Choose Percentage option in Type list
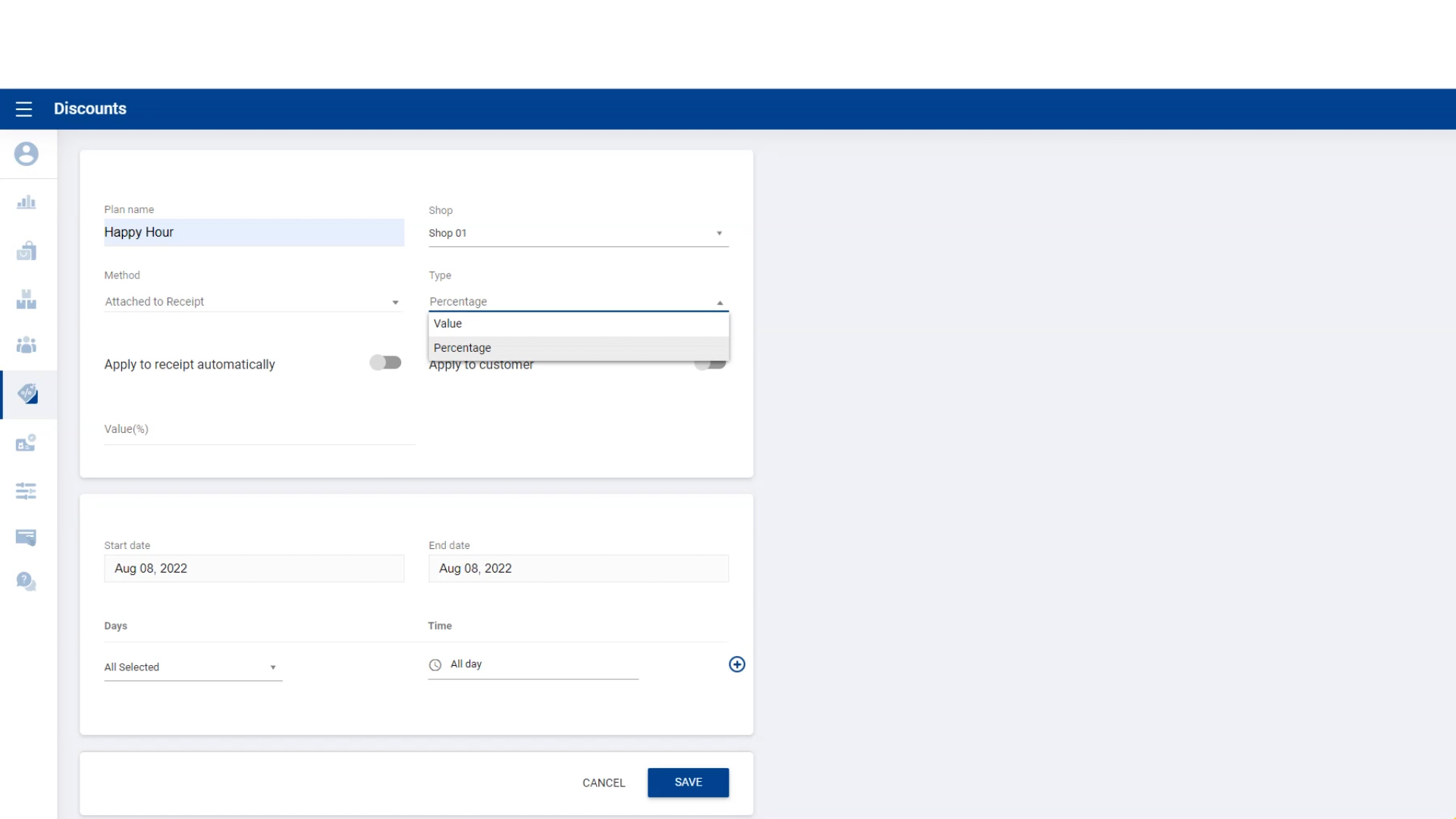This screenshot has height=819, width=1456. point(578,348)
